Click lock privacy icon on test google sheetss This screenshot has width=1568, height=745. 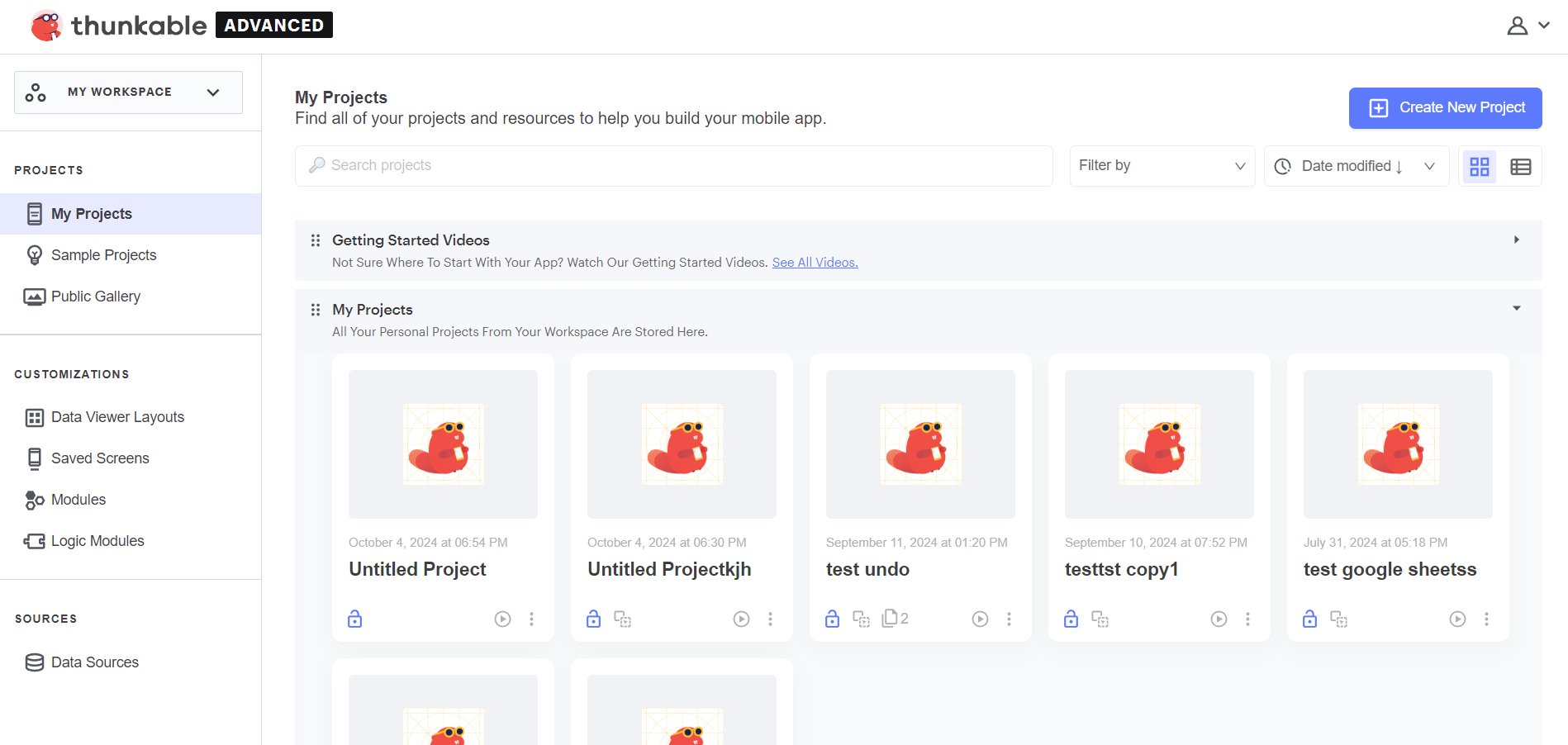point(1309,619)
